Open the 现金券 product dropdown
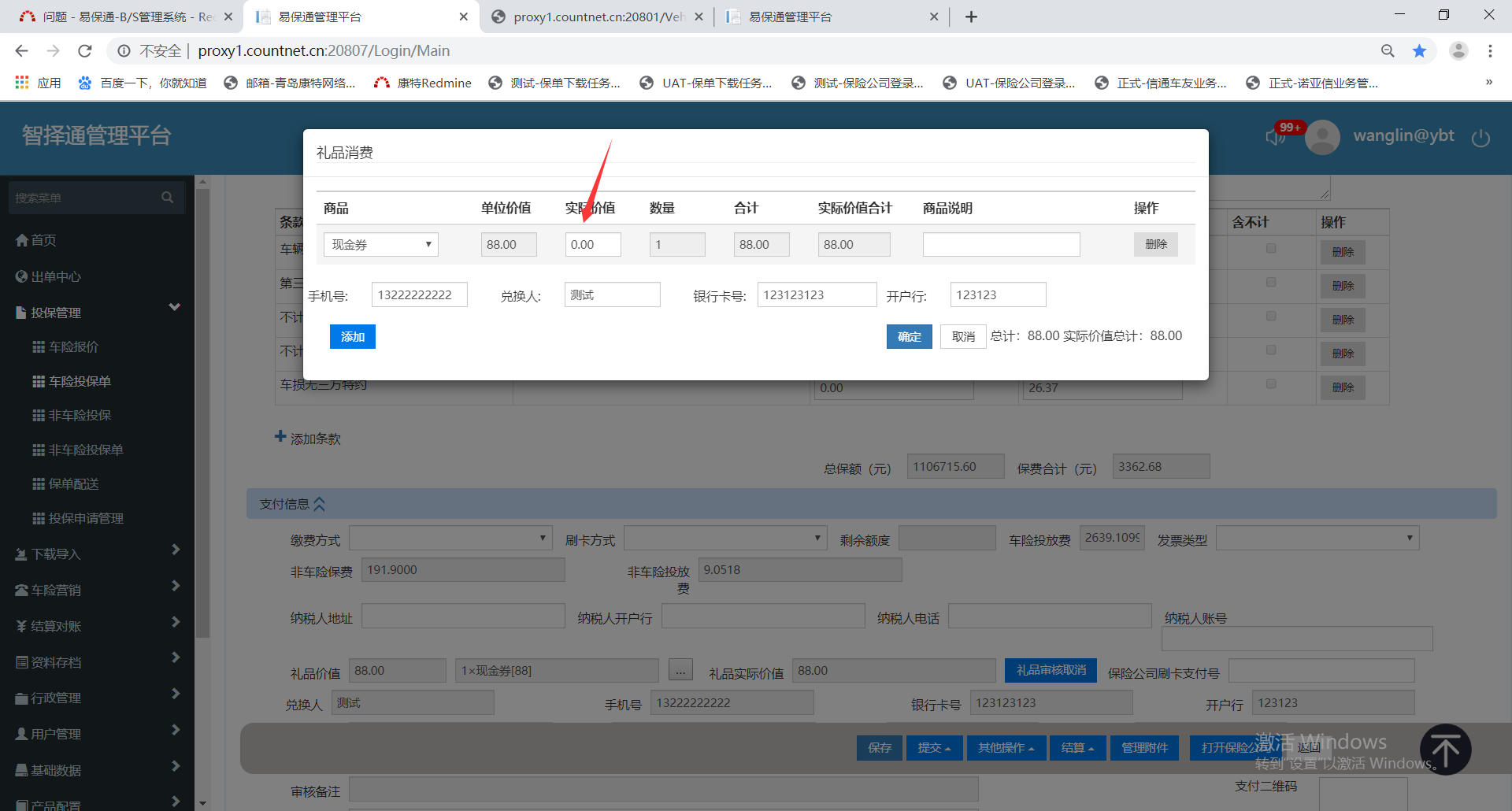 381,245
